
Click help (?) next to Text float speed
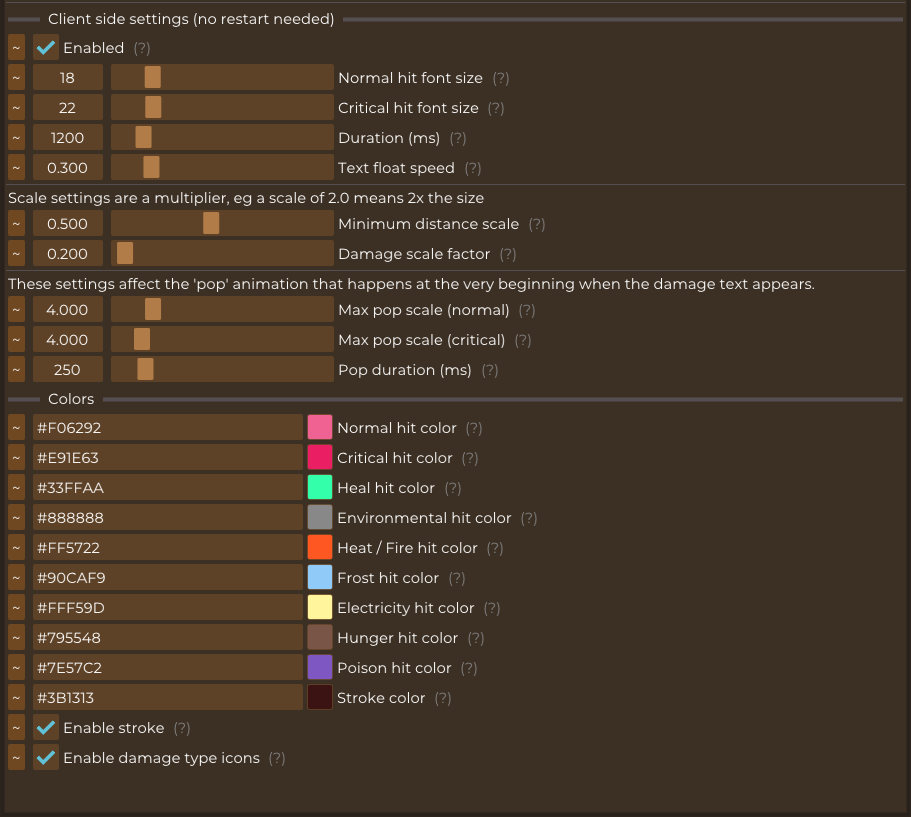tap(473, 168)
